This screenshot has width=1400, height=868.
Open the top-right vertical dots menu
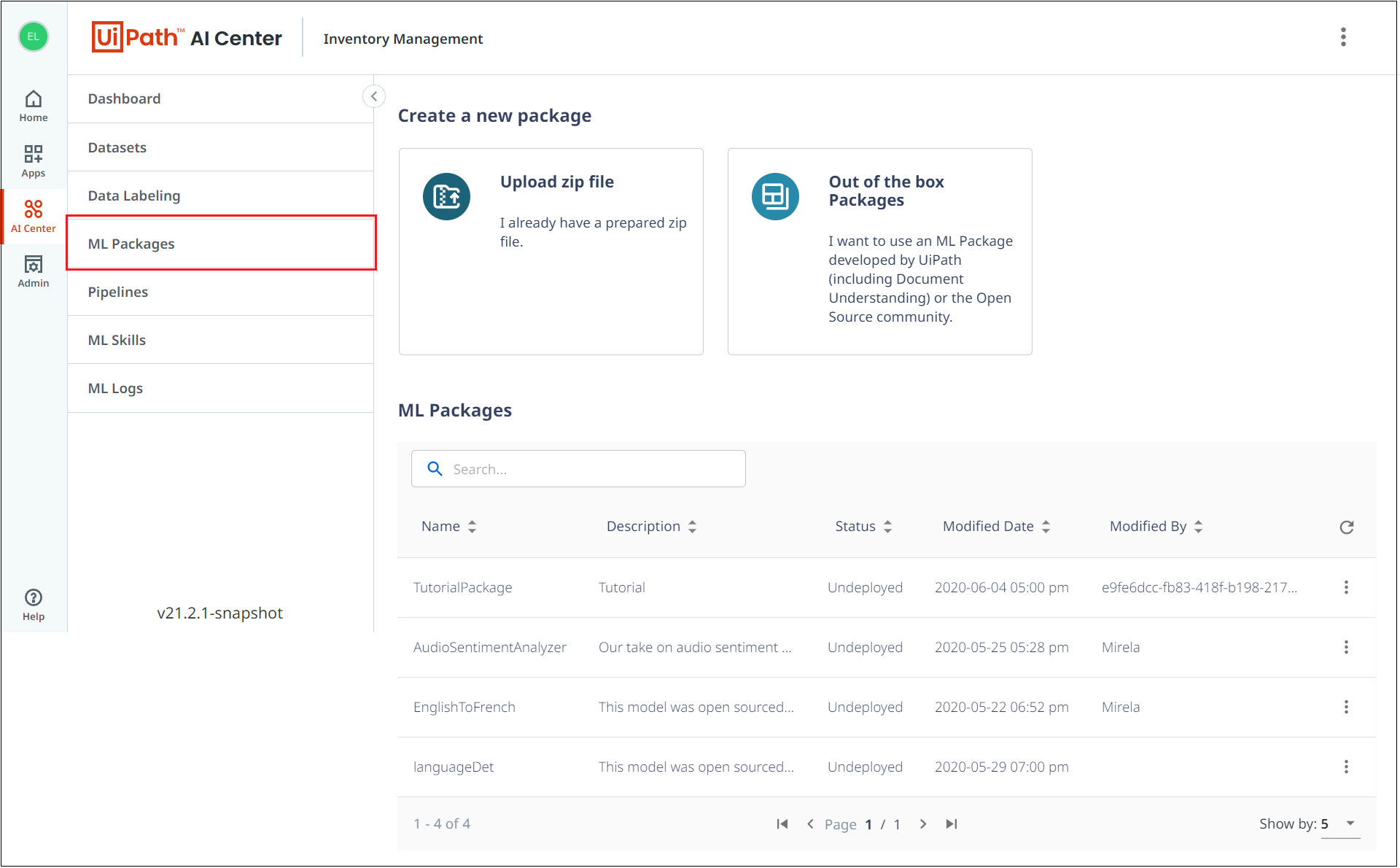[1343, 37]
